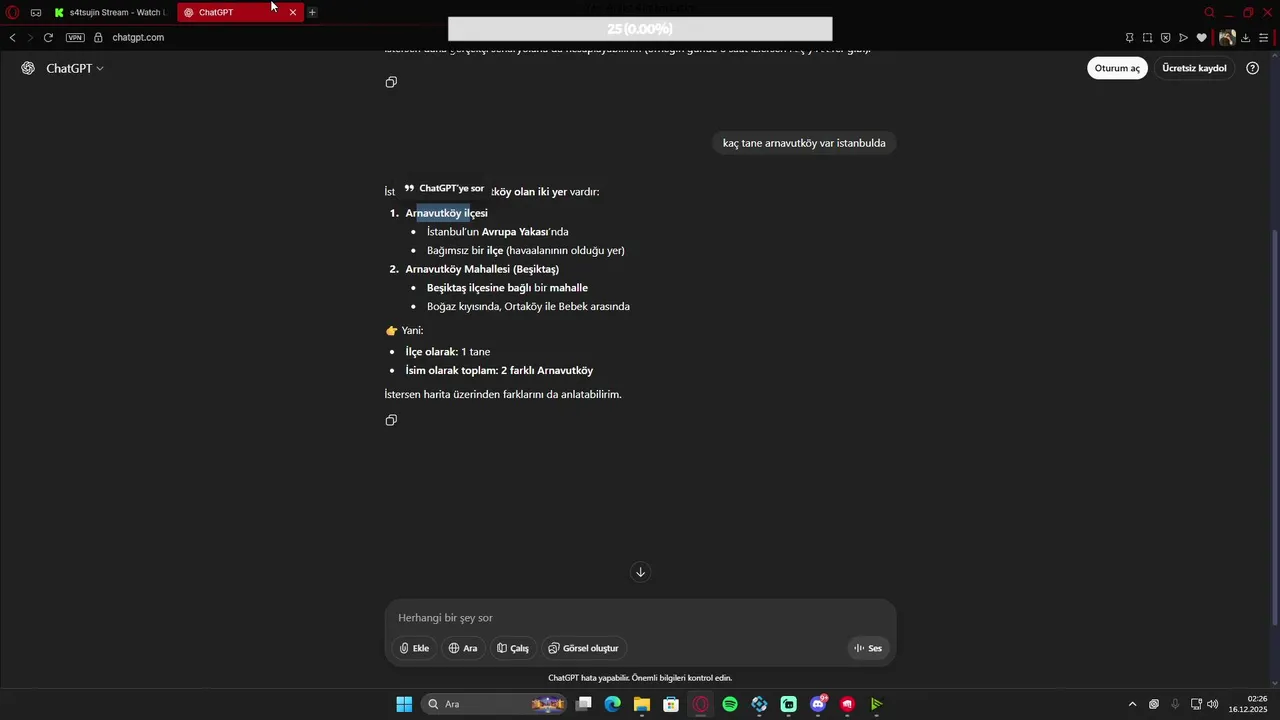Screen dimensions: 1280x720
Task: Open a new browser tab
Action: click(x=312, y=12)
